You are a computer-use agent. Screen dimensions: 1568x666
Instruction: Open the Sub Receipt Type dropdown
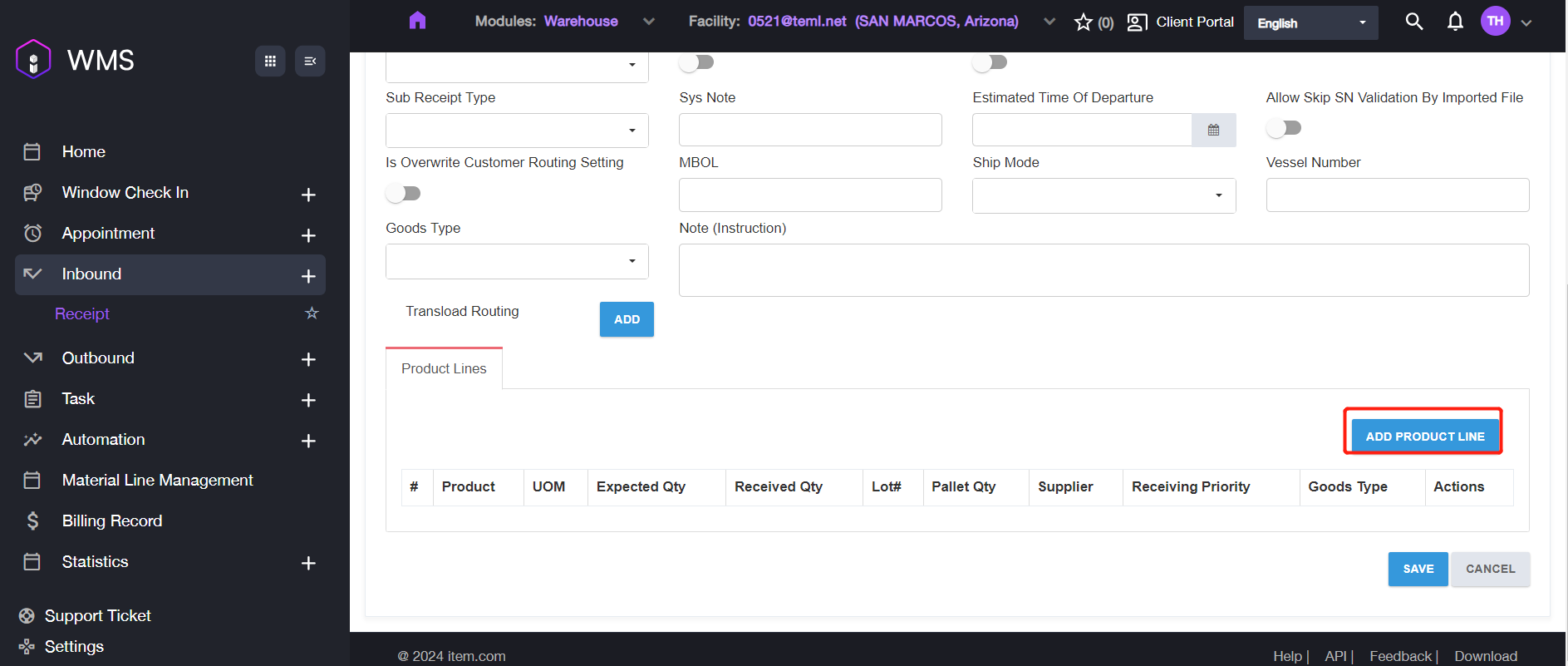[x=517, y=131]
